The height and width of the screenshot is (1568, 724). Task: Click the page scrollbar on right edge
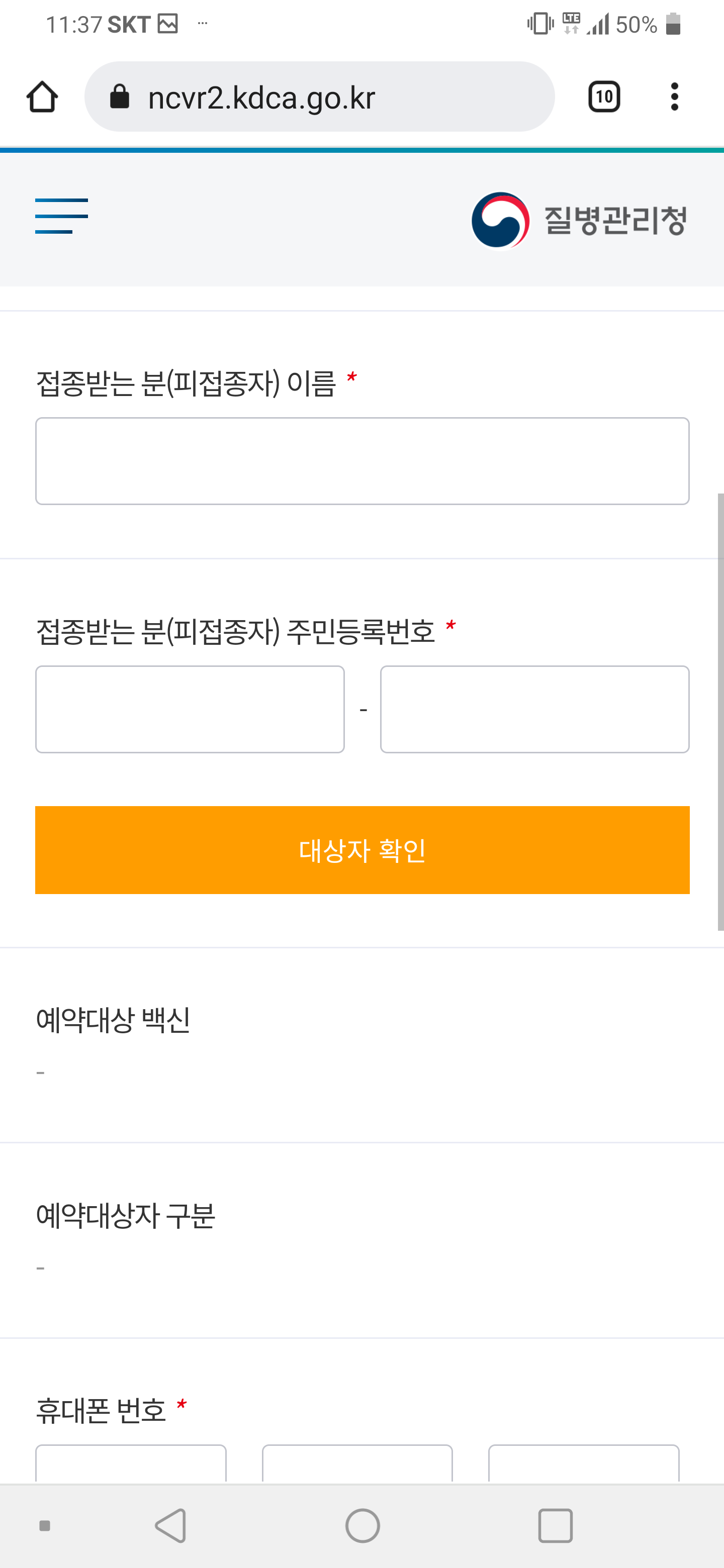coord(720,712)
